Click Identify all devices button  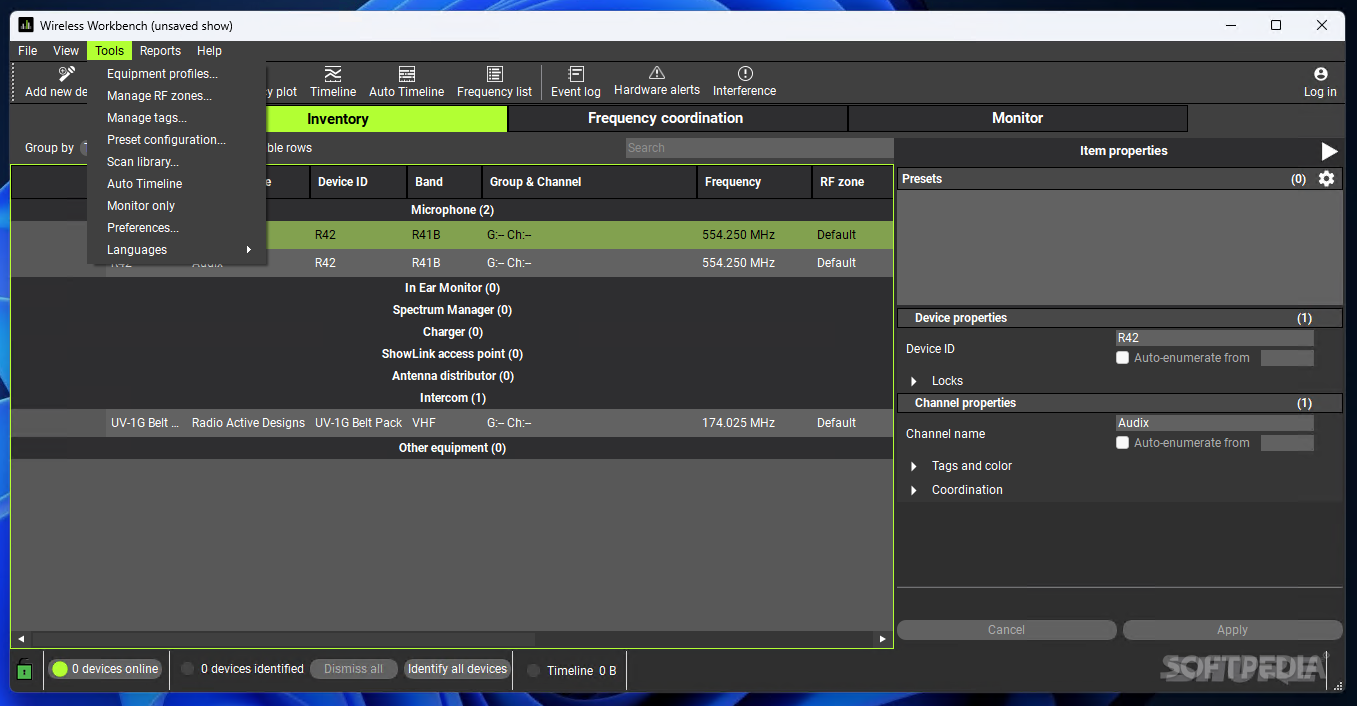pos(457,669)
